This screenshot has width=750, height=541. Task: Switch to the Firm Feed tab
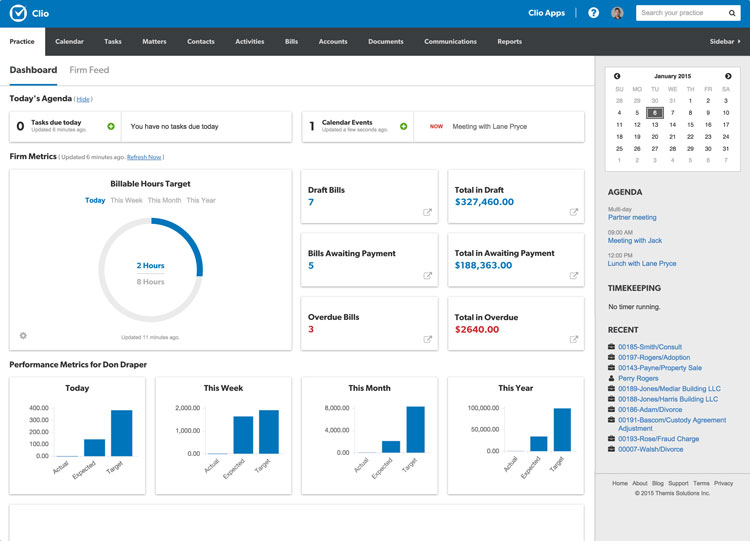(x=89, y=70)
